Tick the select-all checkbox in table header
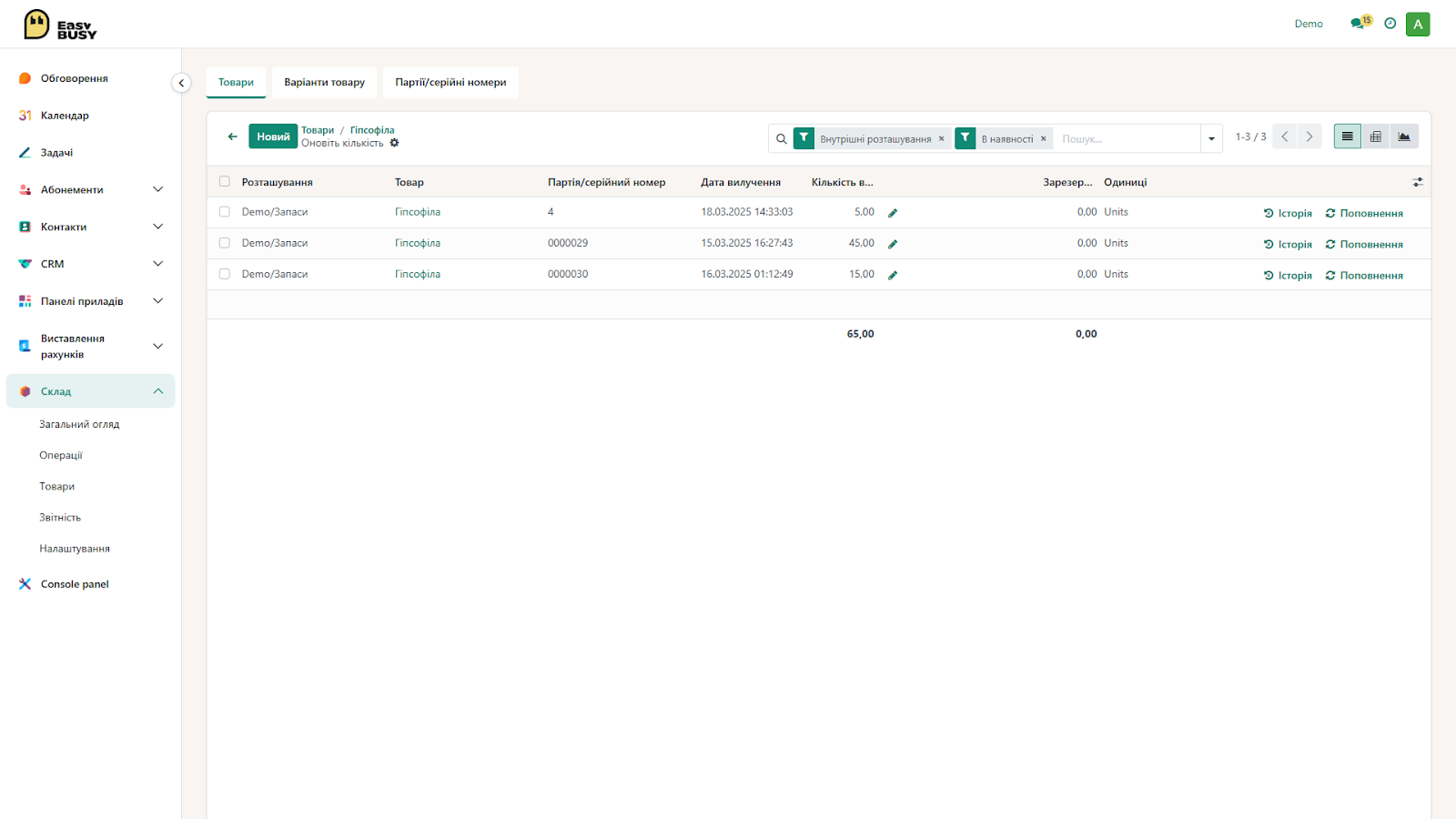1456x819 pixels. click(225, 181)
